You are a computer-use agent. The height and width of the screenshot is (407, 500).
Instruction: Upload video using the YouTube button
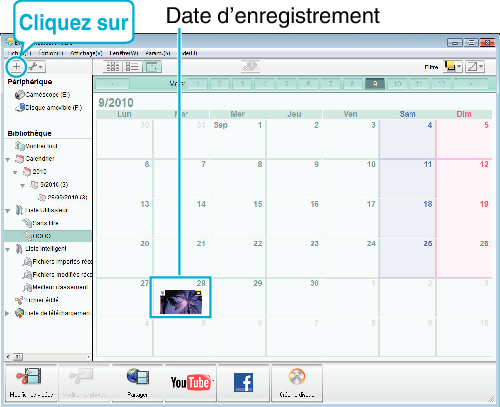(191, 383)
